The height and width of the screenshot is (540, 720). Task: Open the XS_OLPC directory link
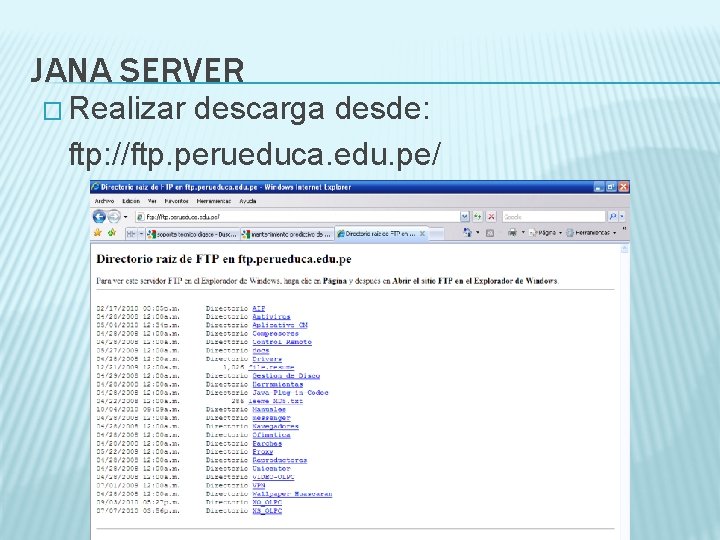[x=267, y=510]
